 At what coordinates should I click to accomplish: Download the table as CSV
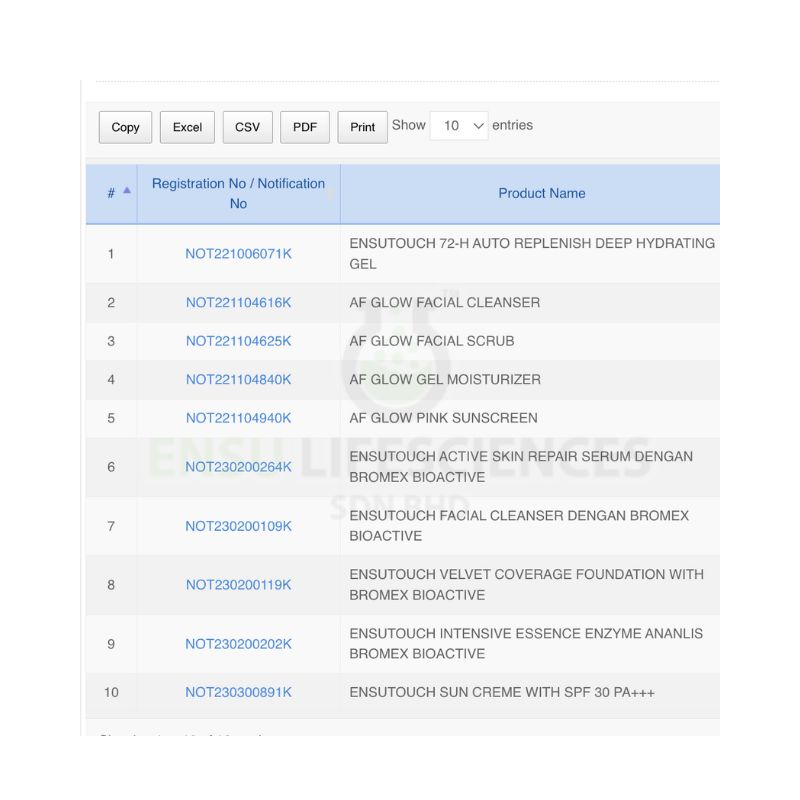pyautogui.click(x=247, y=127)
